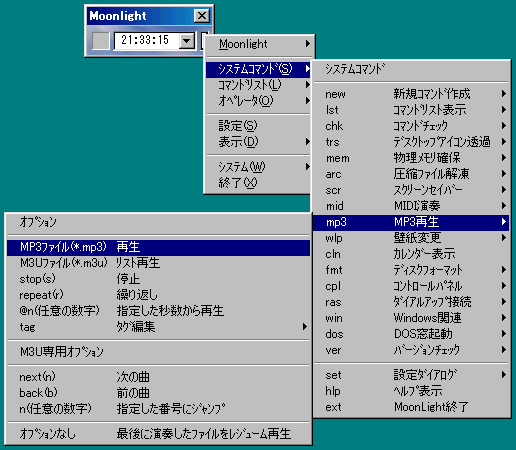This screenshot has height=450, width=516.
Task: Select scr スクリーンセイバー command
Action: tap(411, 190)
